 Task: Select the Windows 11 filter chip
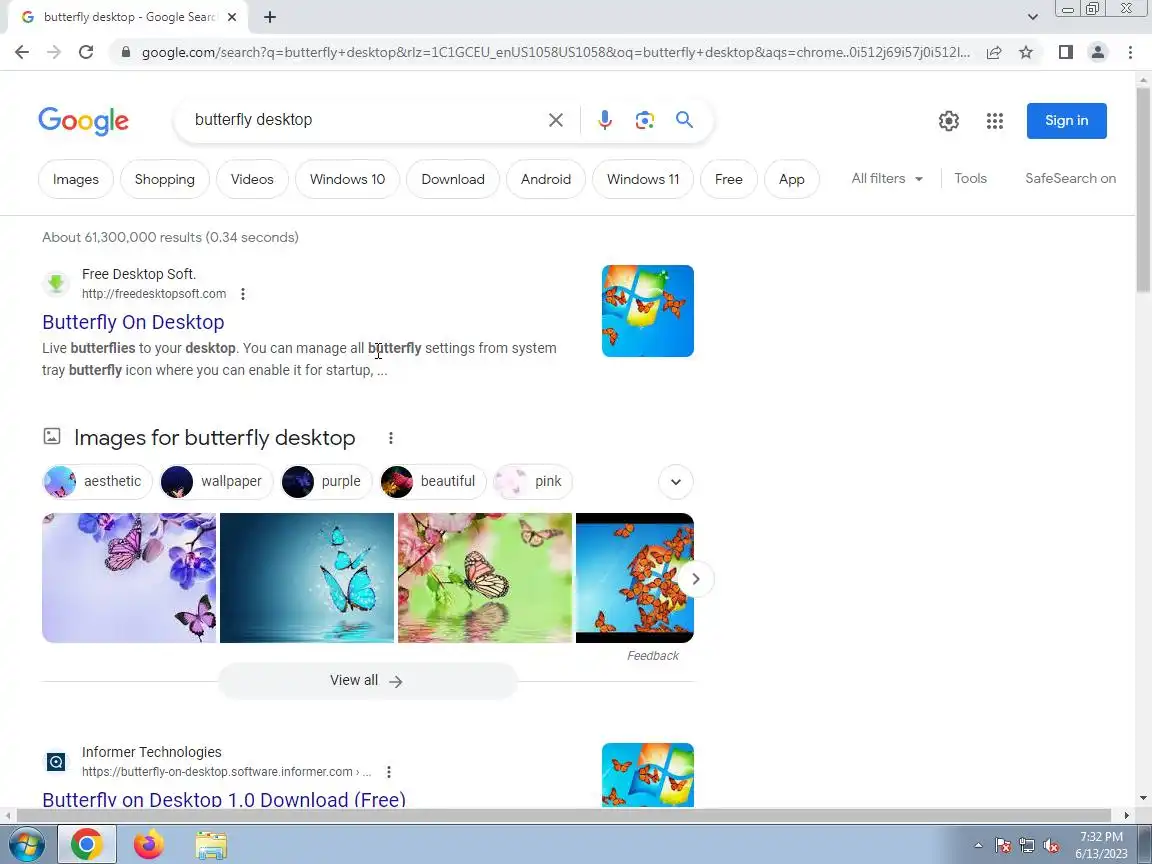coord(643,179)
